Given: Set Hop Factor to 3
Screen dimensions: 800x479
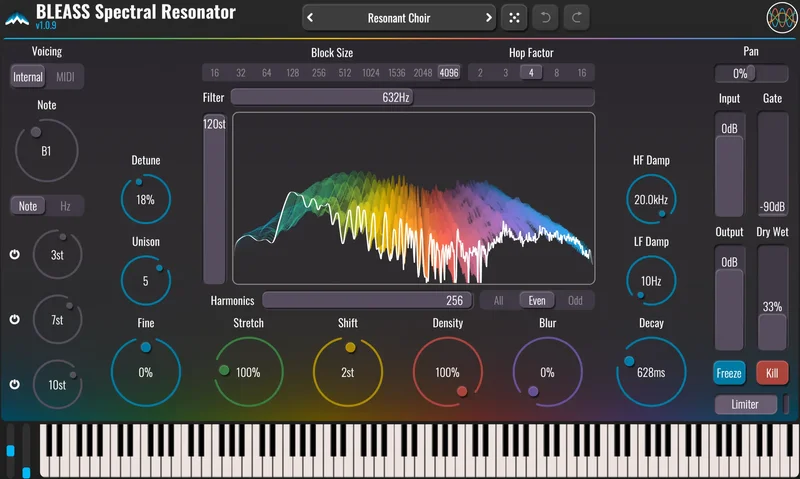Looking at the screenshot, I should [506, 73].
